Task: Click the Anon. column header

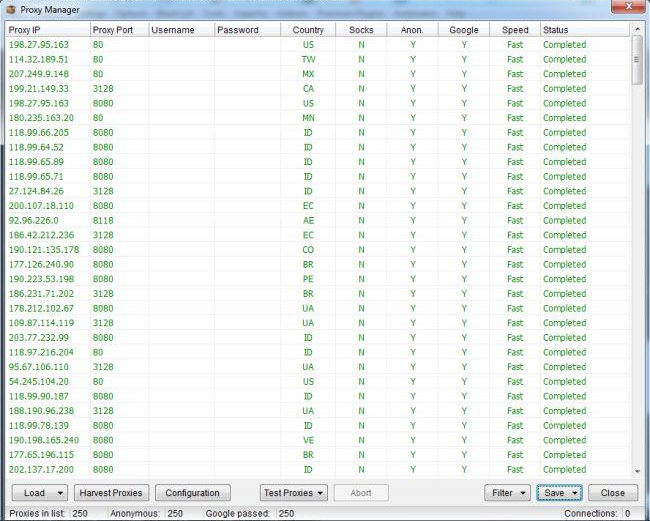Action: (412, 30)
